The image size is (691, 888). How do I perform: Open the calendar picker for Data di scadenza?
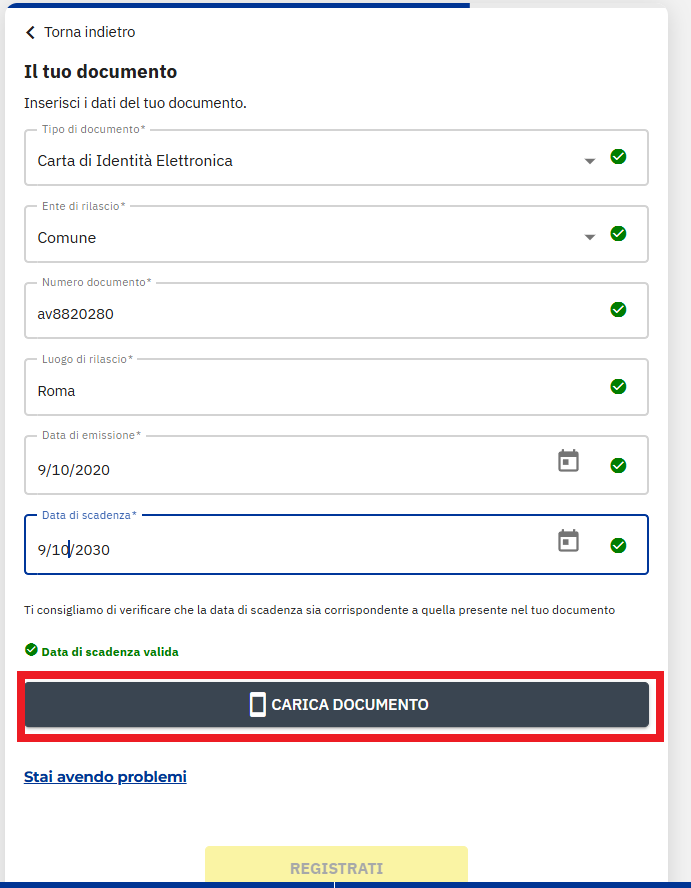[568, 539]
